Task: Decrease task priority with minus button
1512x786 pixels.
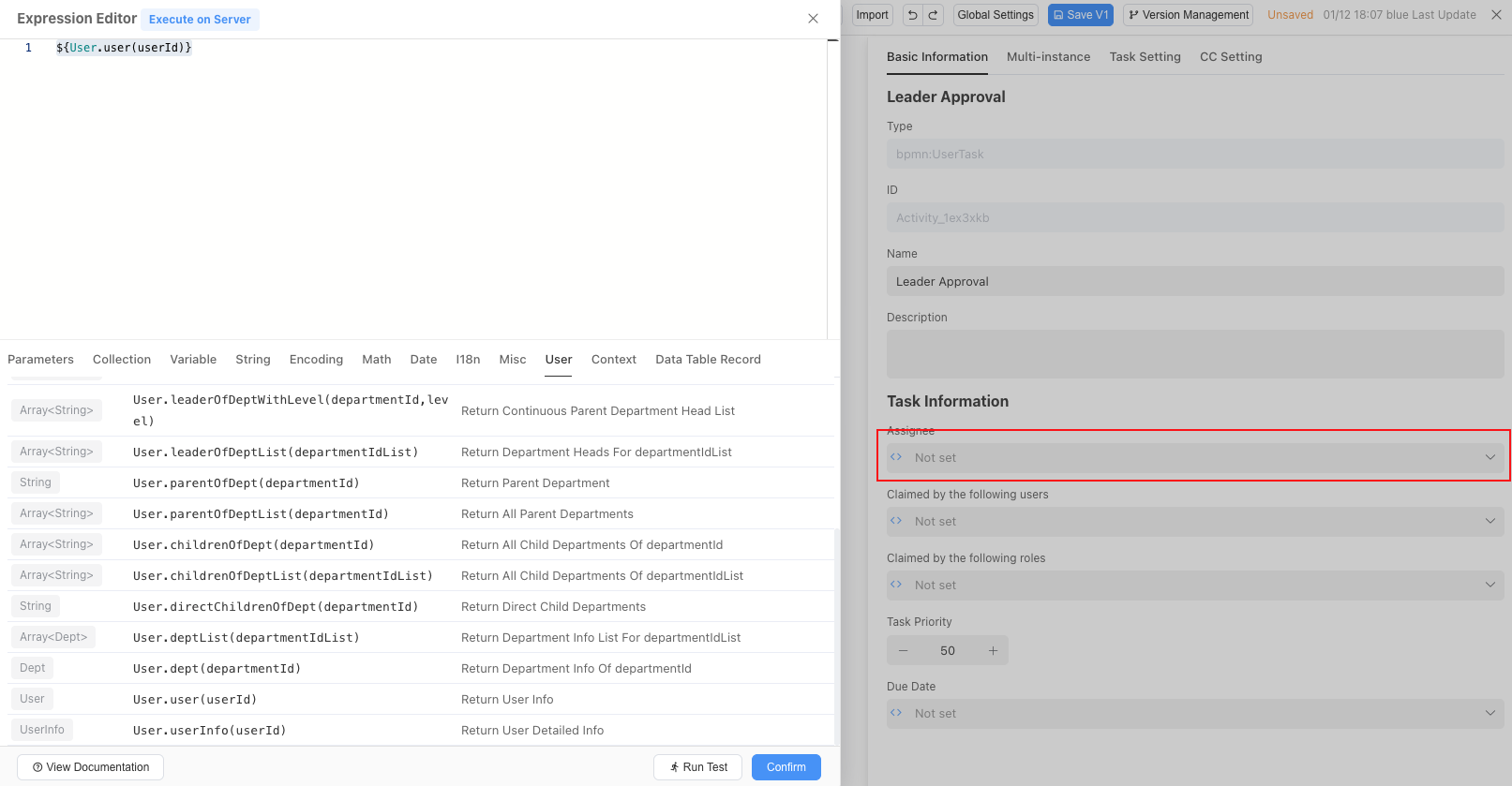Action: click(x=903, y=650)
